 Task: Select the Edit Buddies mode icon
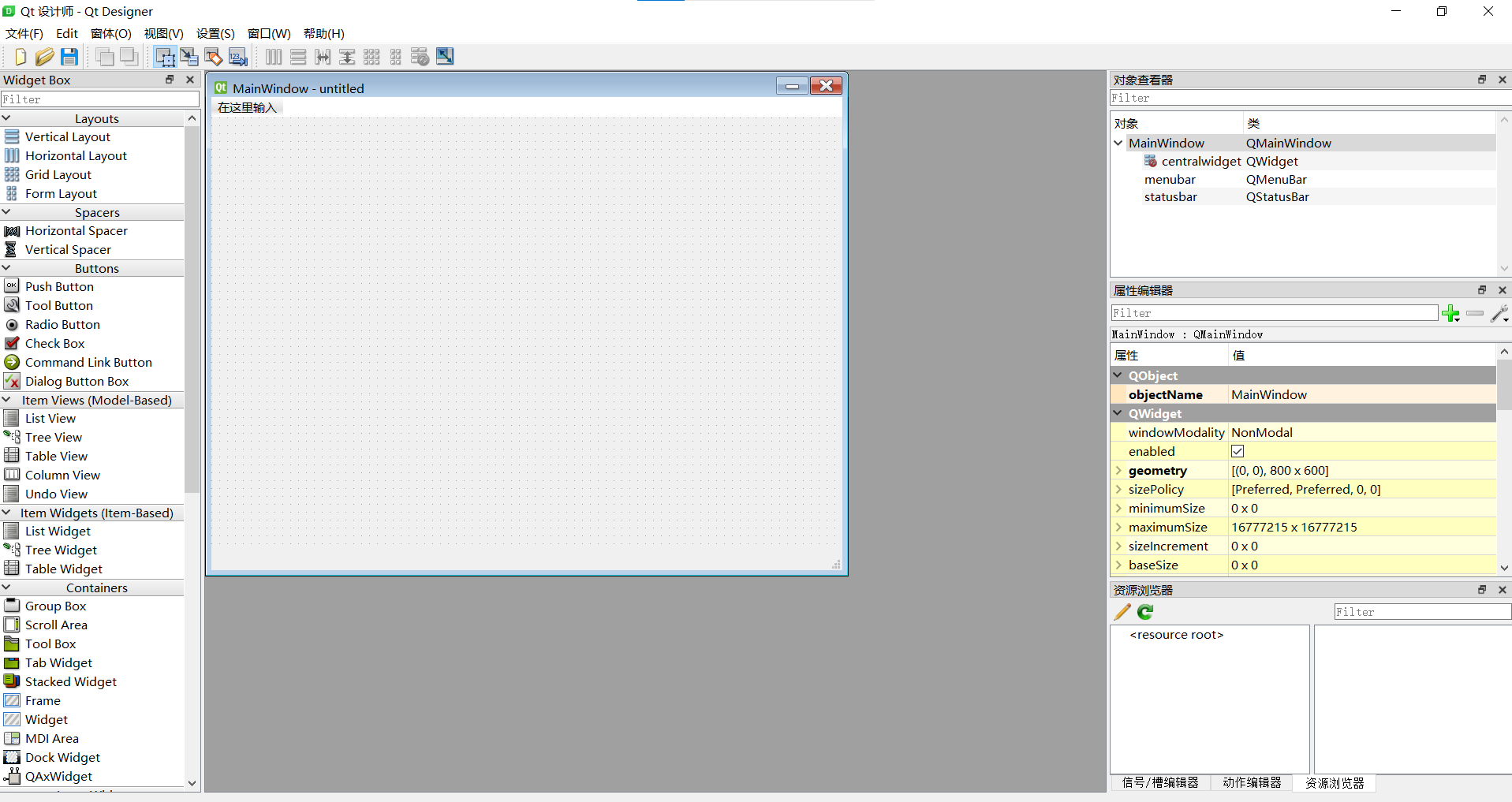coord(213,56)
